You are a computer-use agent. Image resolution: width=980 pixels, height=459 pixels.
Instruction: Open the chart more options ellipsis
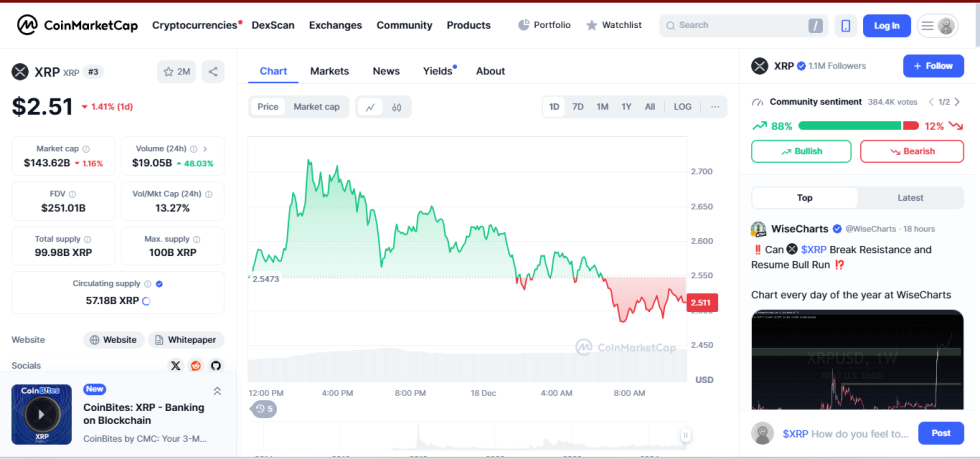tap(715, 107)
